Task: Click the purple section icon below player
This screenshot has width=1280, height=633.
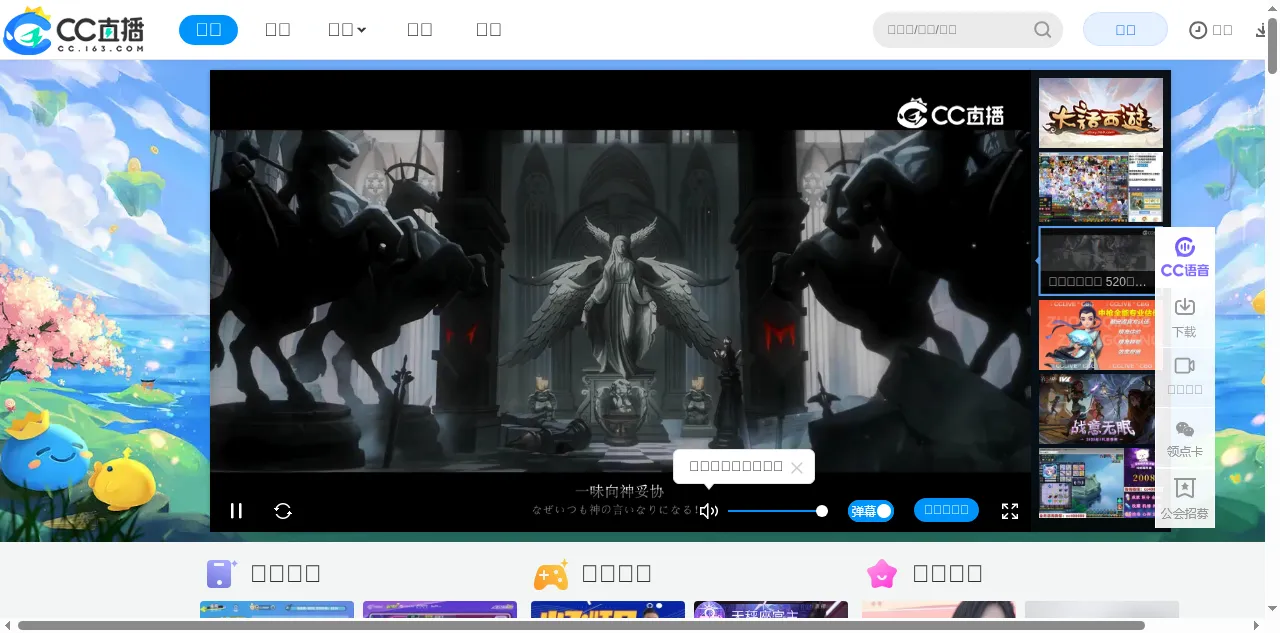Action: (x=221, y=573)
